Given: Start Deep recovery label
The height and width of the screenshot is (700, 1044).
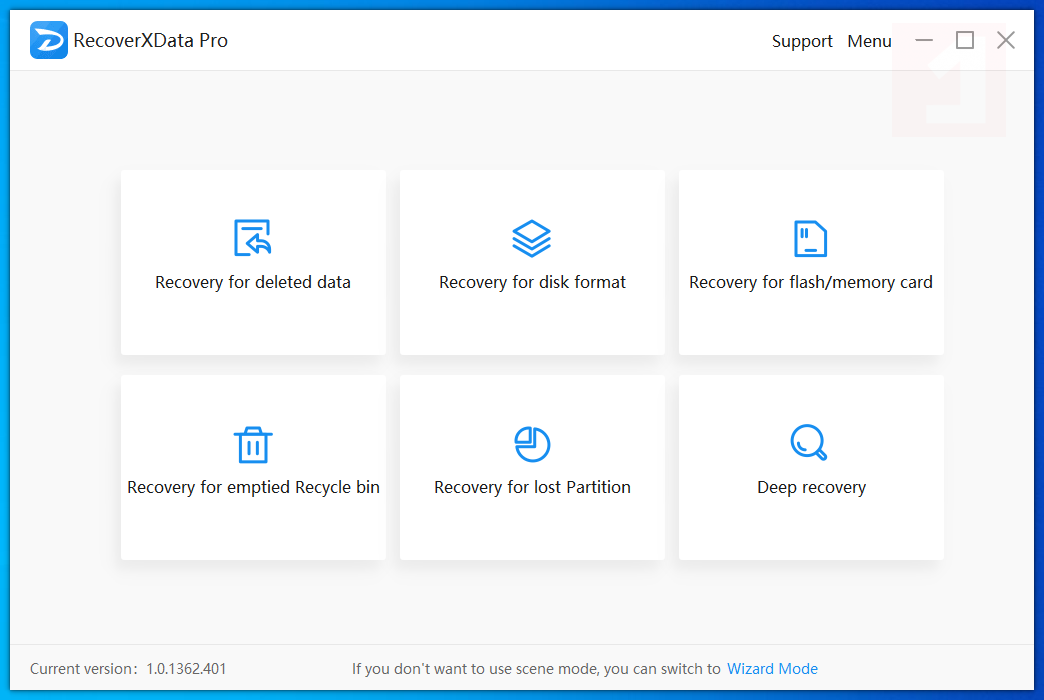Looking at the screenshot, I should tap(811, 488).
